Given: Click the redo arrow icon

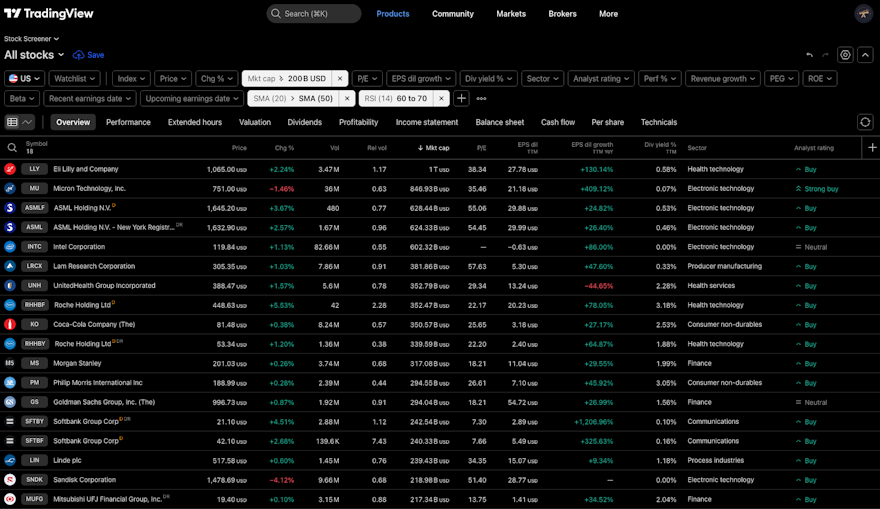Looking at the screenshot, I should coord(825,55).
